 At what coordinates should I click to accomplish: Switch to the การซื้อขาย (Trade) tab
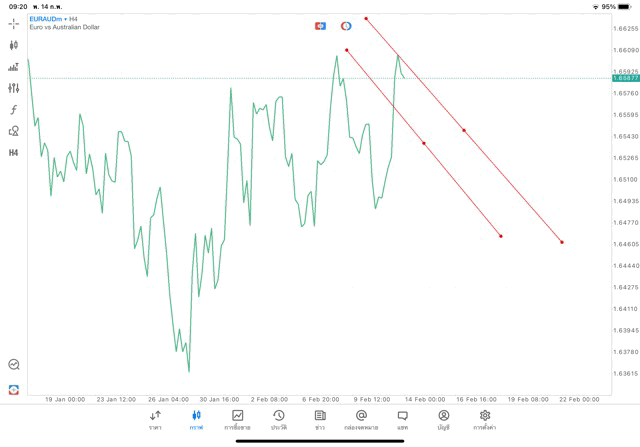click(x=238, y=419)
